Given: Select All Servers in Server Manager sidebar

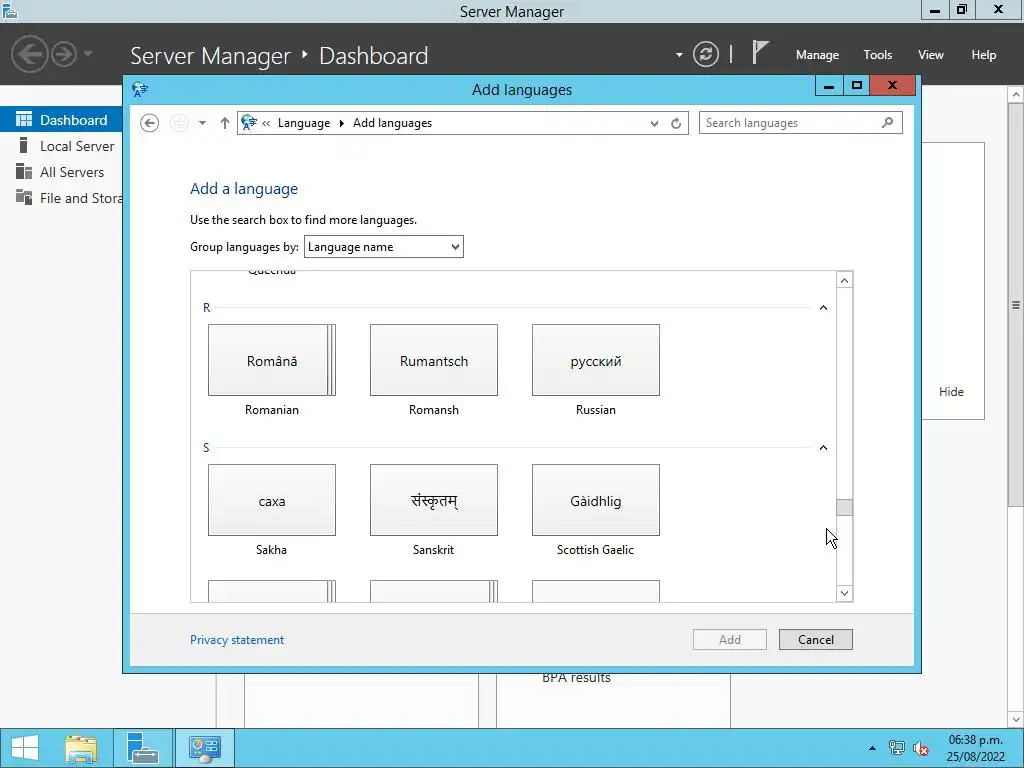Looking at the screenshot, I should [x=61, y=172].
